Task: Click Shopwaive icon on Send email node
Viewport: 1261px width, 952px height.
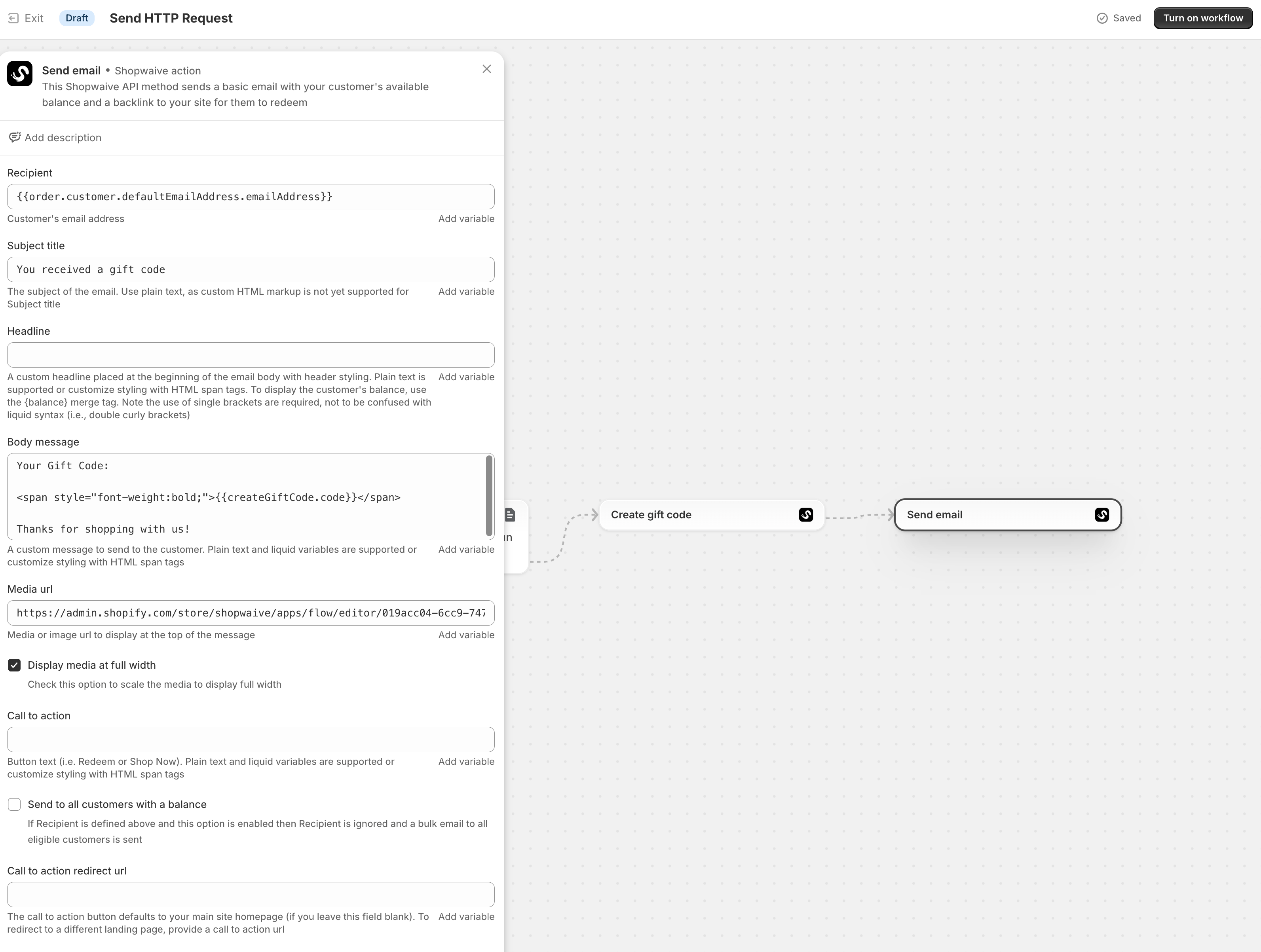Action: [1101, 515]
